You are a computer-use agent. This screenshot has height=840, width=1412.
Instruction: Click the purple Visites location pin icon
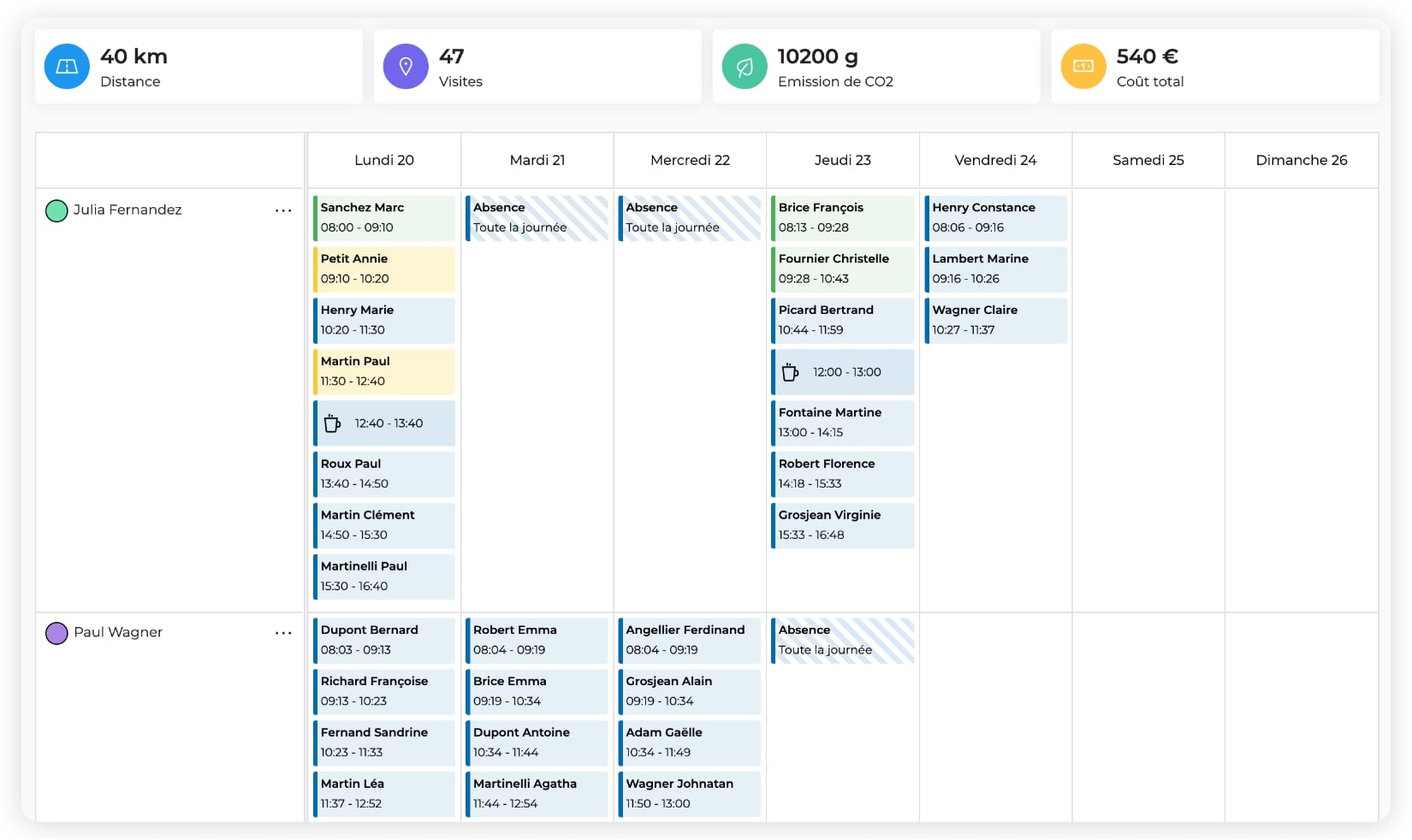tap(406, 67)
